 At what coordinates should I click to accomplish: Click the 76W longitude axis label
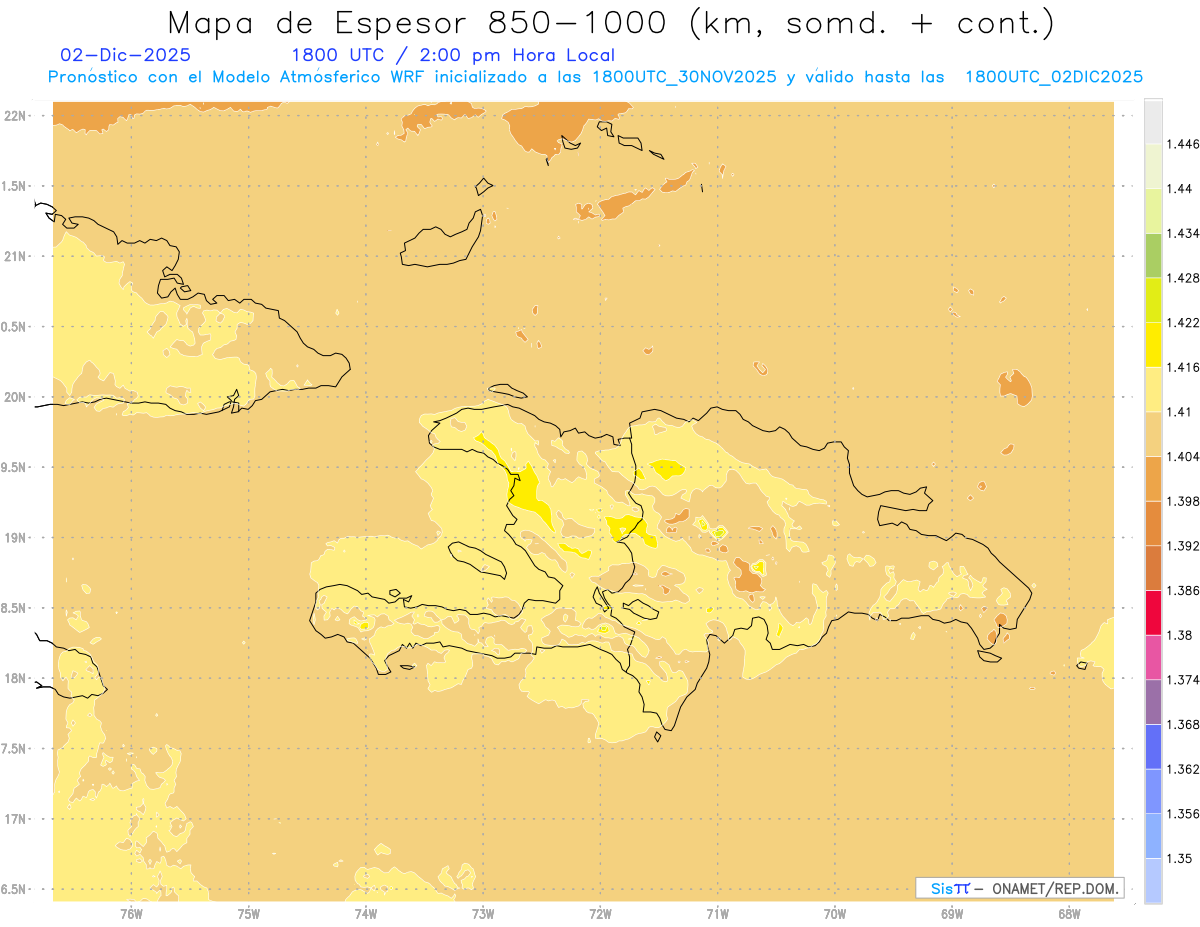coord(131,913)
